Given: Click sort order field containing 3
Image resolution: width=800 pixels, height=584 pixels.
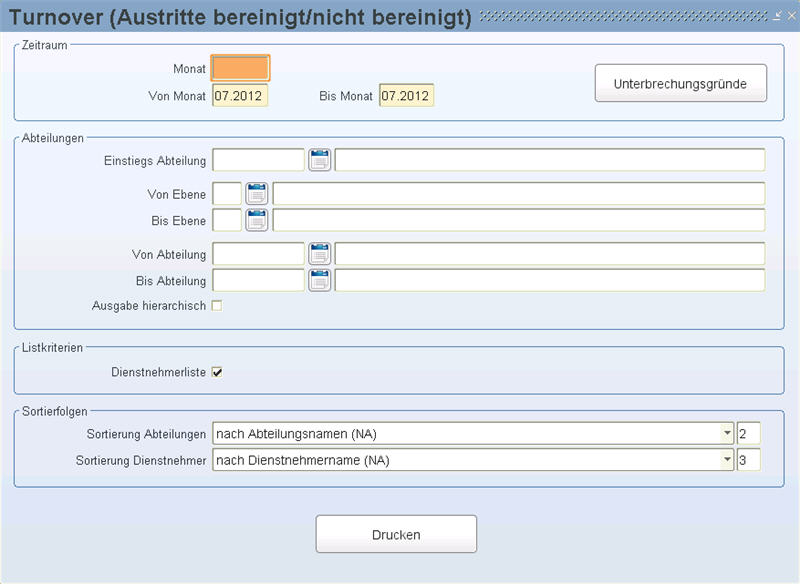Looking at the screenshot, I should pos(748,460).
